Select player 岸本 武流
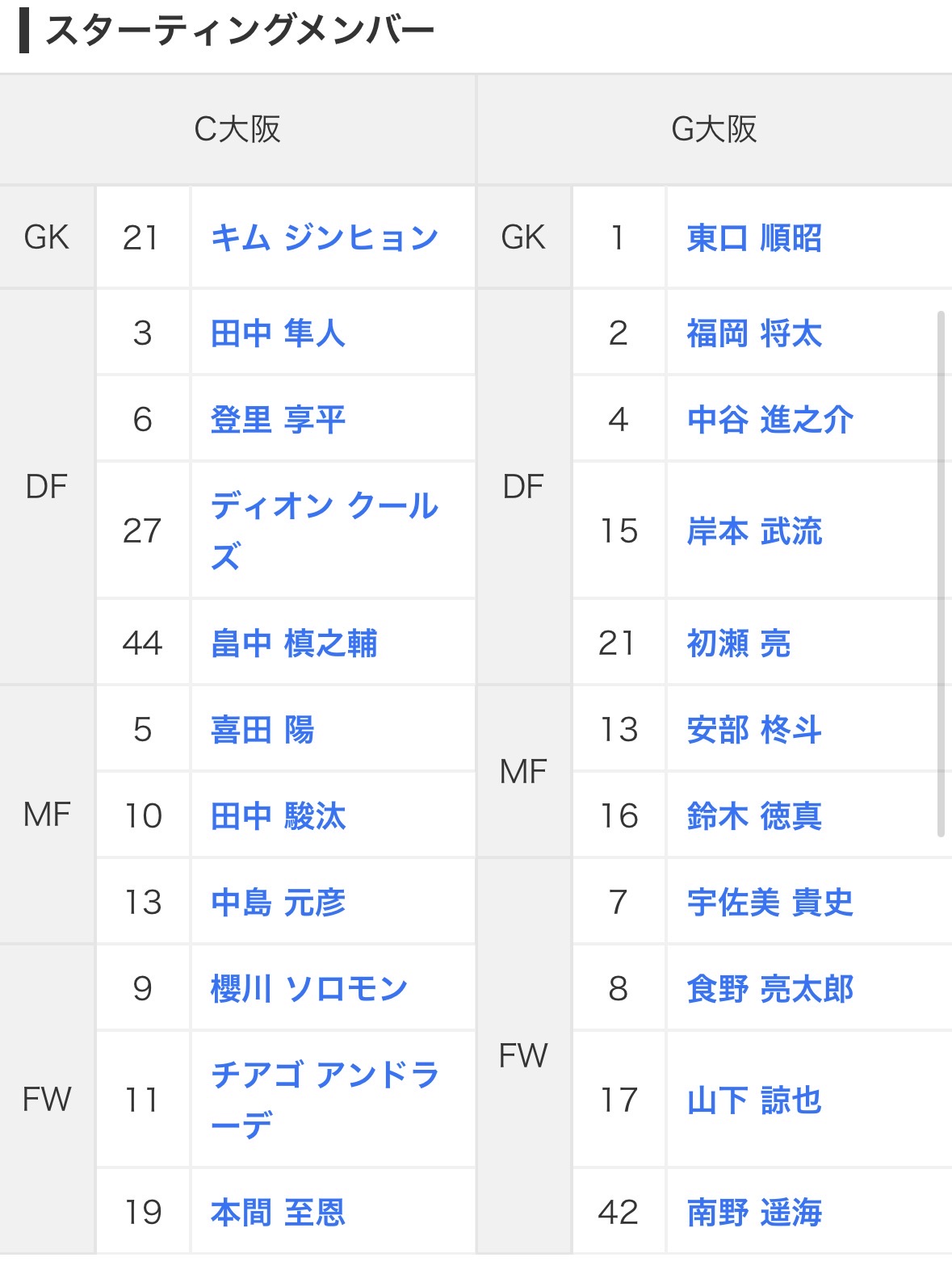Viewport: 952px width, 1270px height. (754, 531)
